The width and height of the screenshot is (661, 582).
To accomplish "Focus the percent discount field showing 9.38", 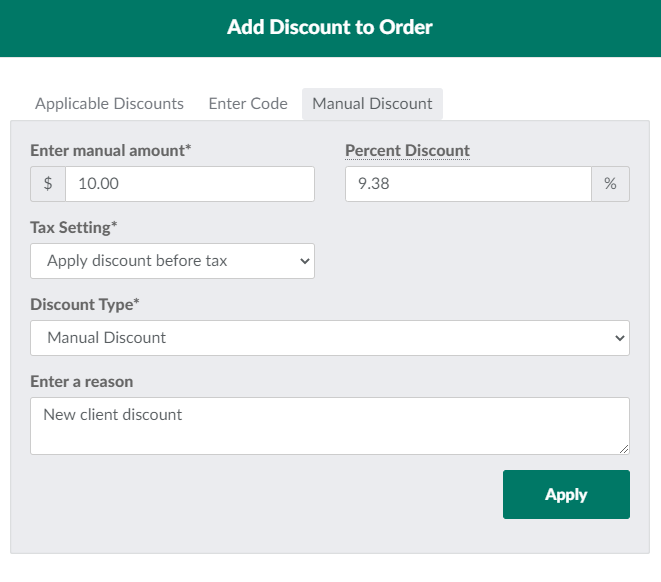I will click(468, 184).
